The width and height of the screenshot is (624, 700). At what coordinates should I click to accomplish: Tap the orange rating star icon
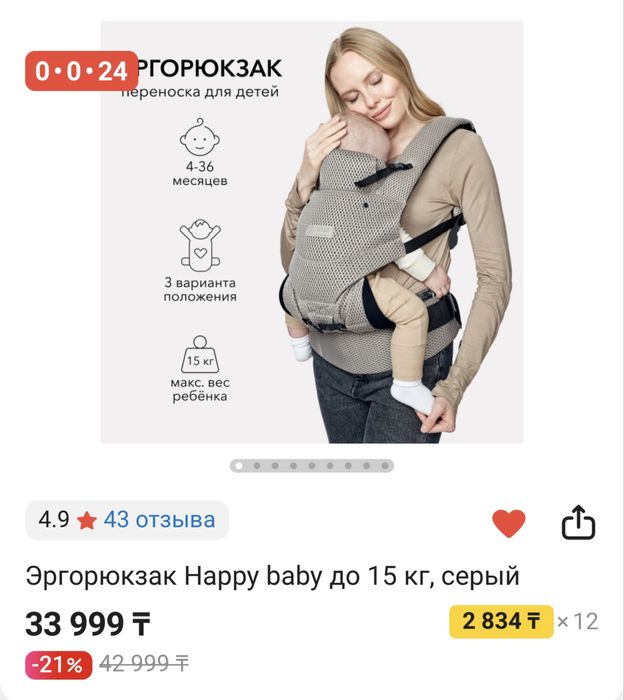click(87, 521)
